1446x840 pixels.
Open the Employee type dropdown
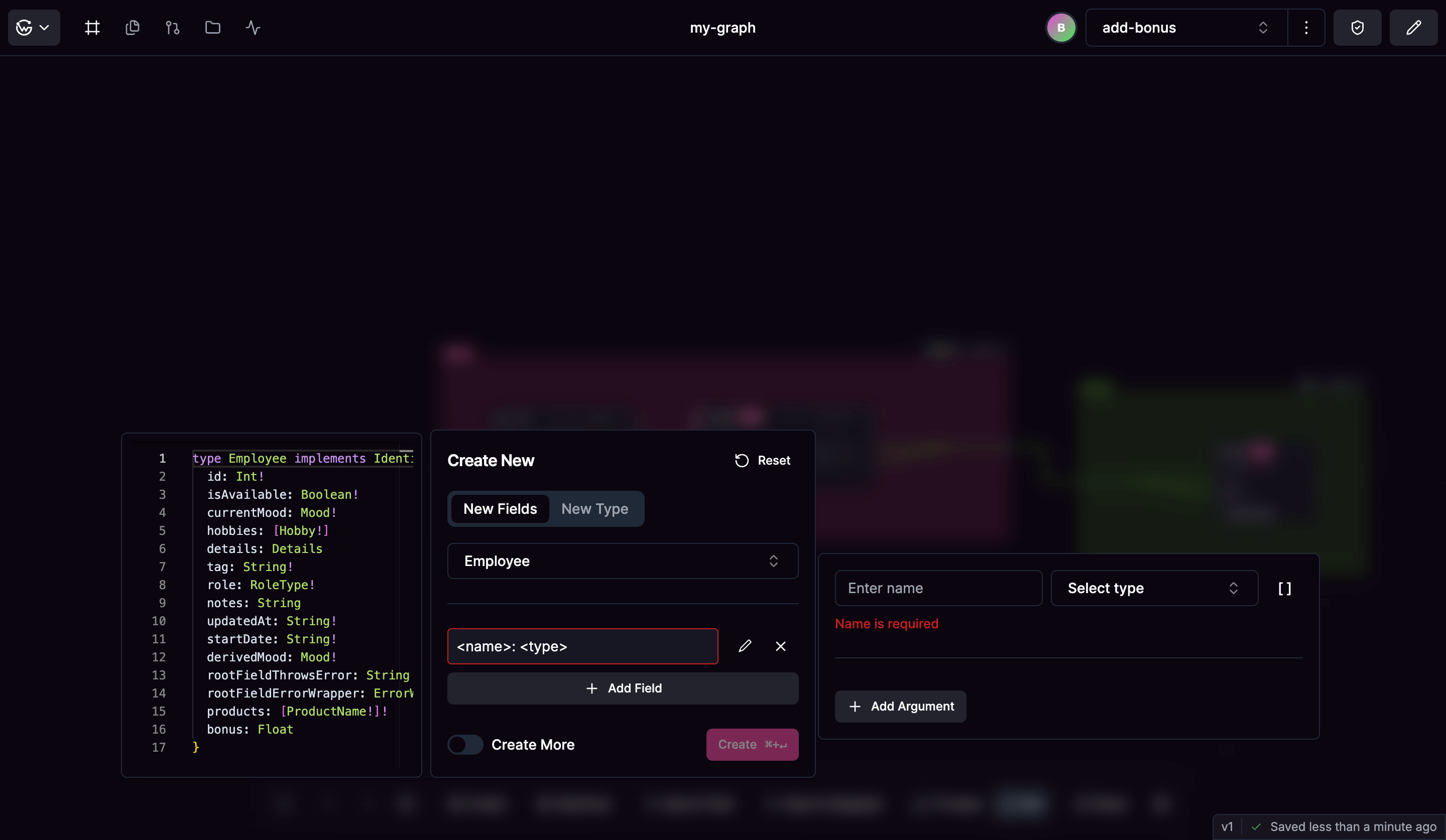[622, 561]
